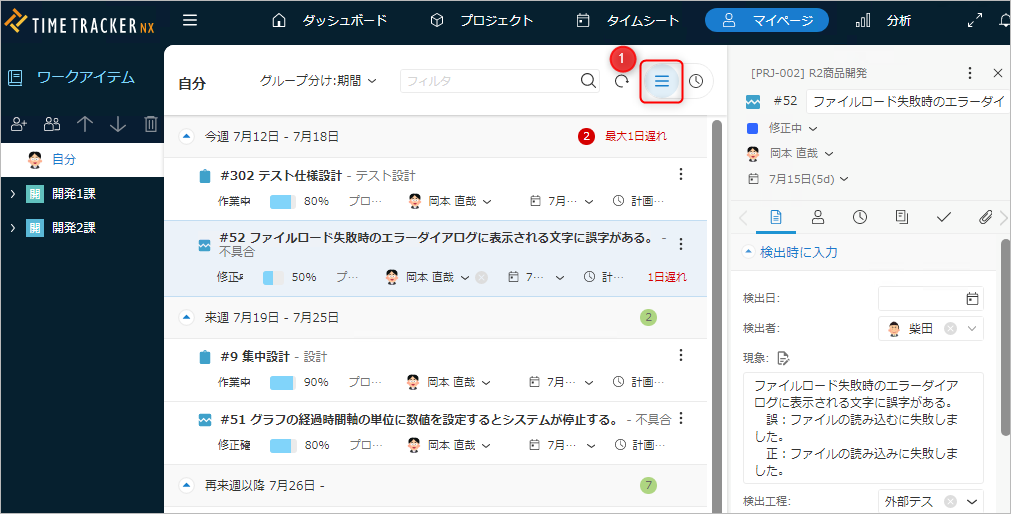Open the attachment paperclip tab
Viewport: 1011px width, 514px height.
(x=984, y=217)
